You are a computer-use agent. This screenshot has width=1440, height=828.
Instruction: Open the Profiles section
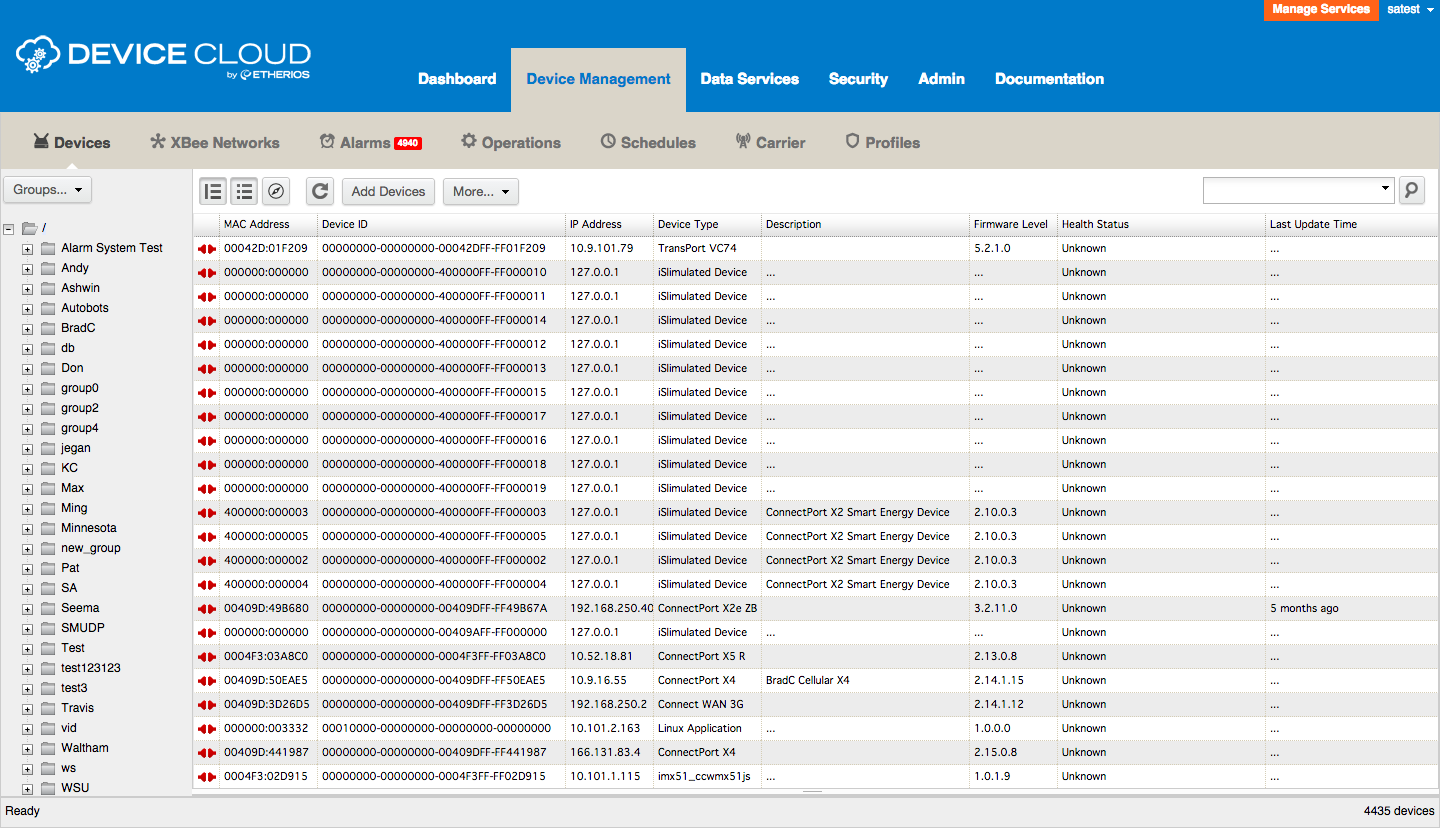[x=883, y=142]
